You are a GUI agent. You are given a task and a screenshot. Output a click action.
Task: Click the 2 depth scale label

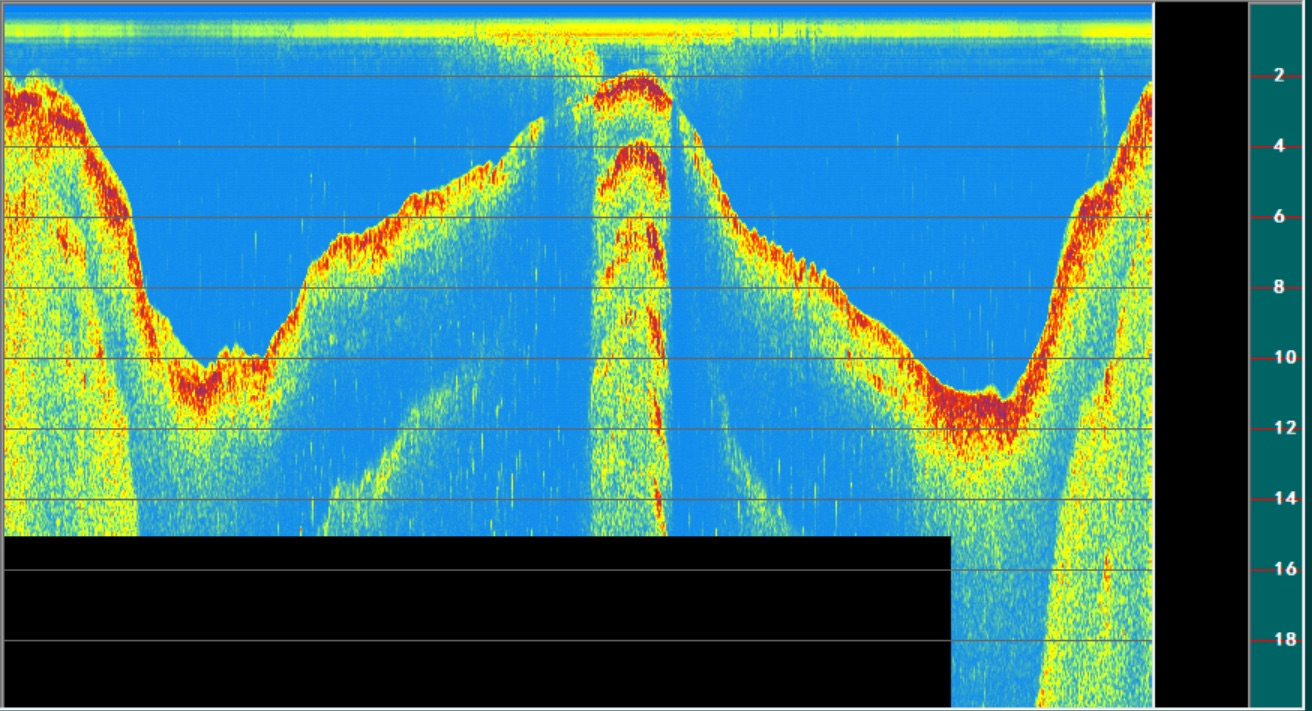[x=1278, y=76]
